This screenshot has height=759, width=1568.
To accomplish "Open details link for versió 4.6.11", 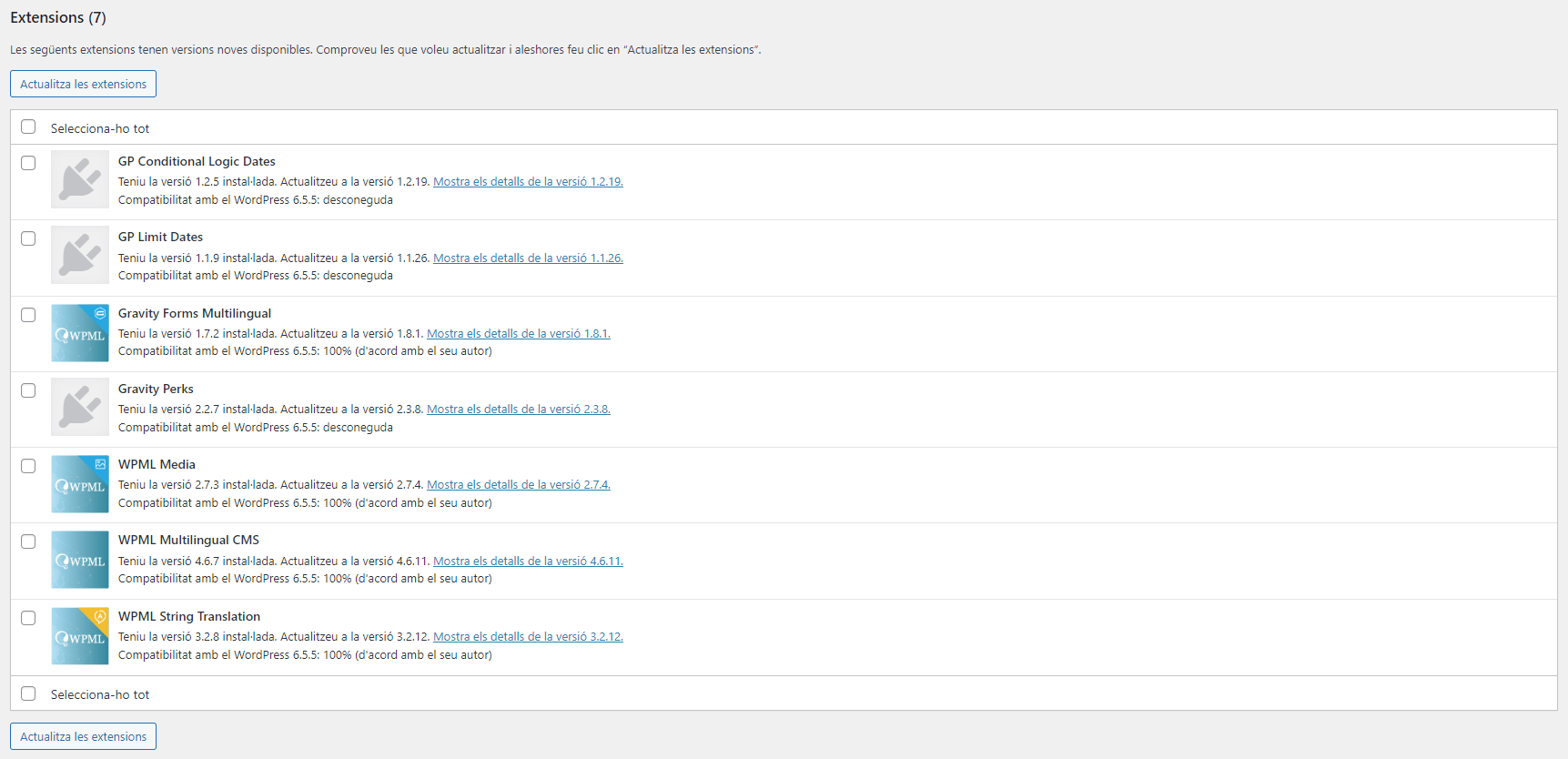I will 528,562.
